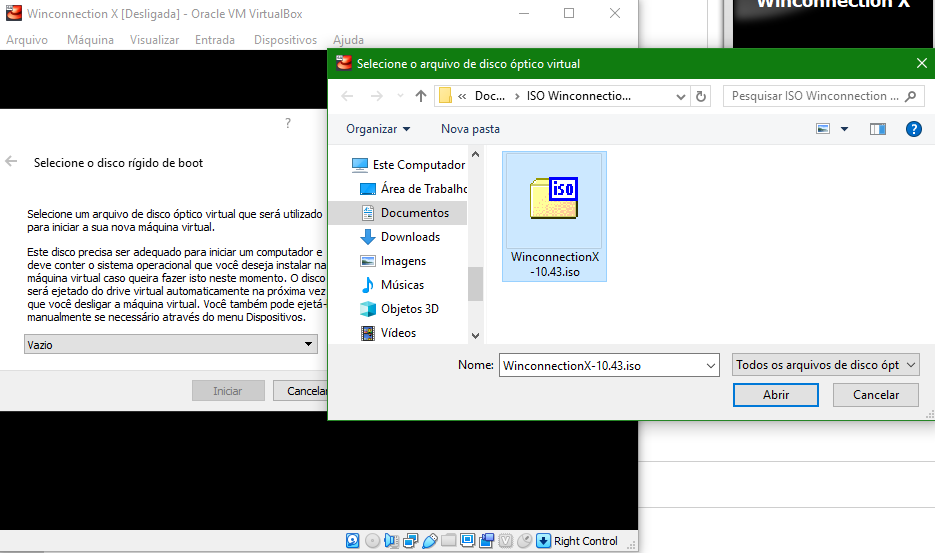Viewport: 935px width, 553px height.
Task: Open view options dropdown arrow
Action: [x=844, y=129]
